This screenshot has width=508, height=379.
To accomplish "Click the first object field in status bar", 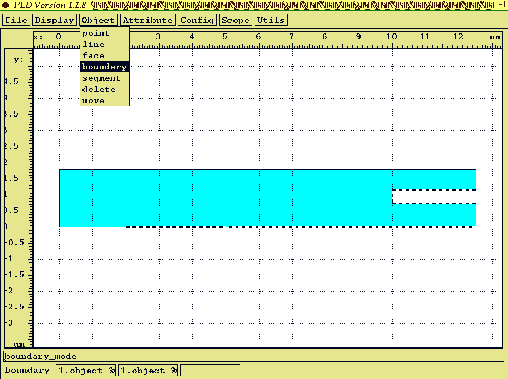I will click(86, 370).
